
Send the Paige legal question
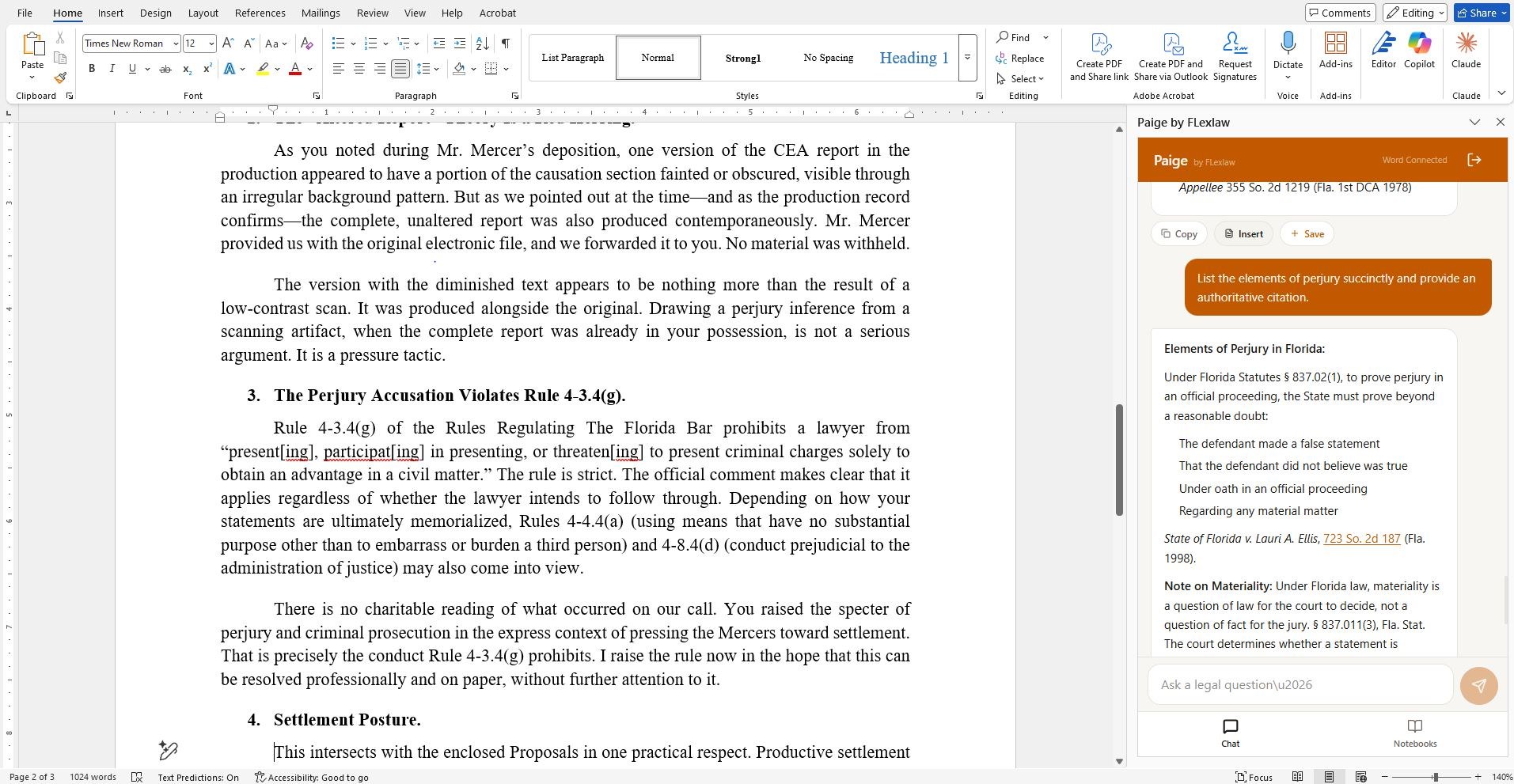[1478, 685]
